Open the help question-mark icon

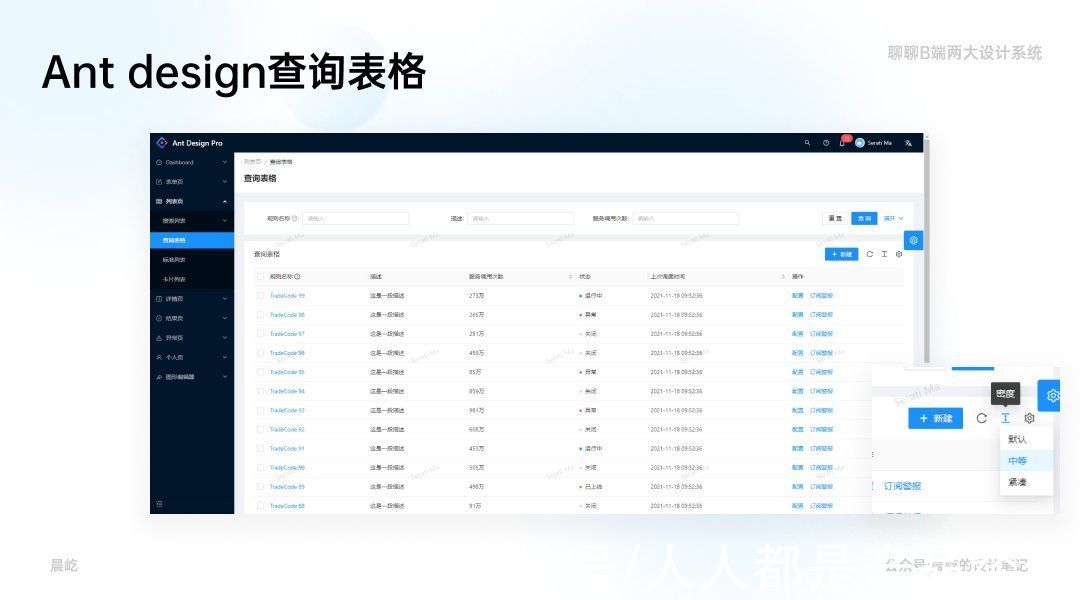click(x=826, y=144)
